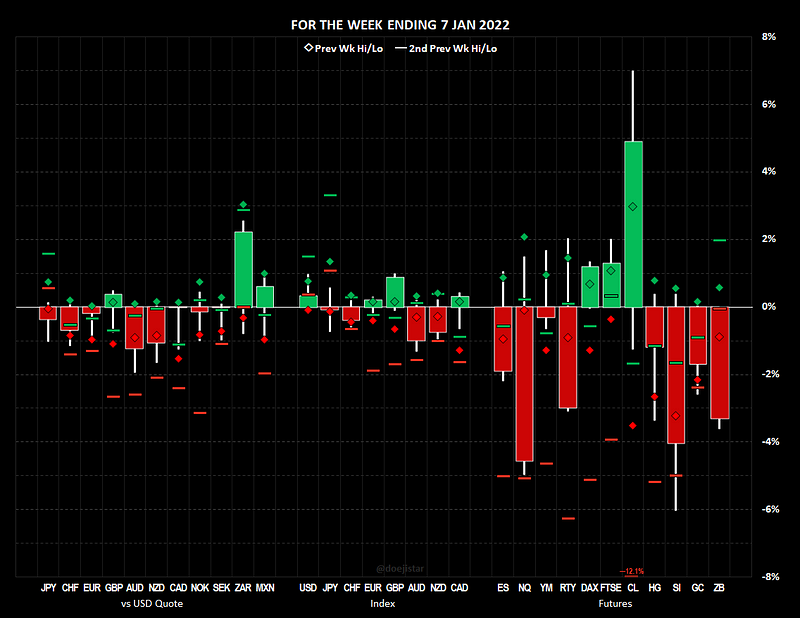Click the dash marker in the 2nd Prev Wk legend
Image resolution: width=800 pixels, height=618 pixels.
tap(401, 48)
